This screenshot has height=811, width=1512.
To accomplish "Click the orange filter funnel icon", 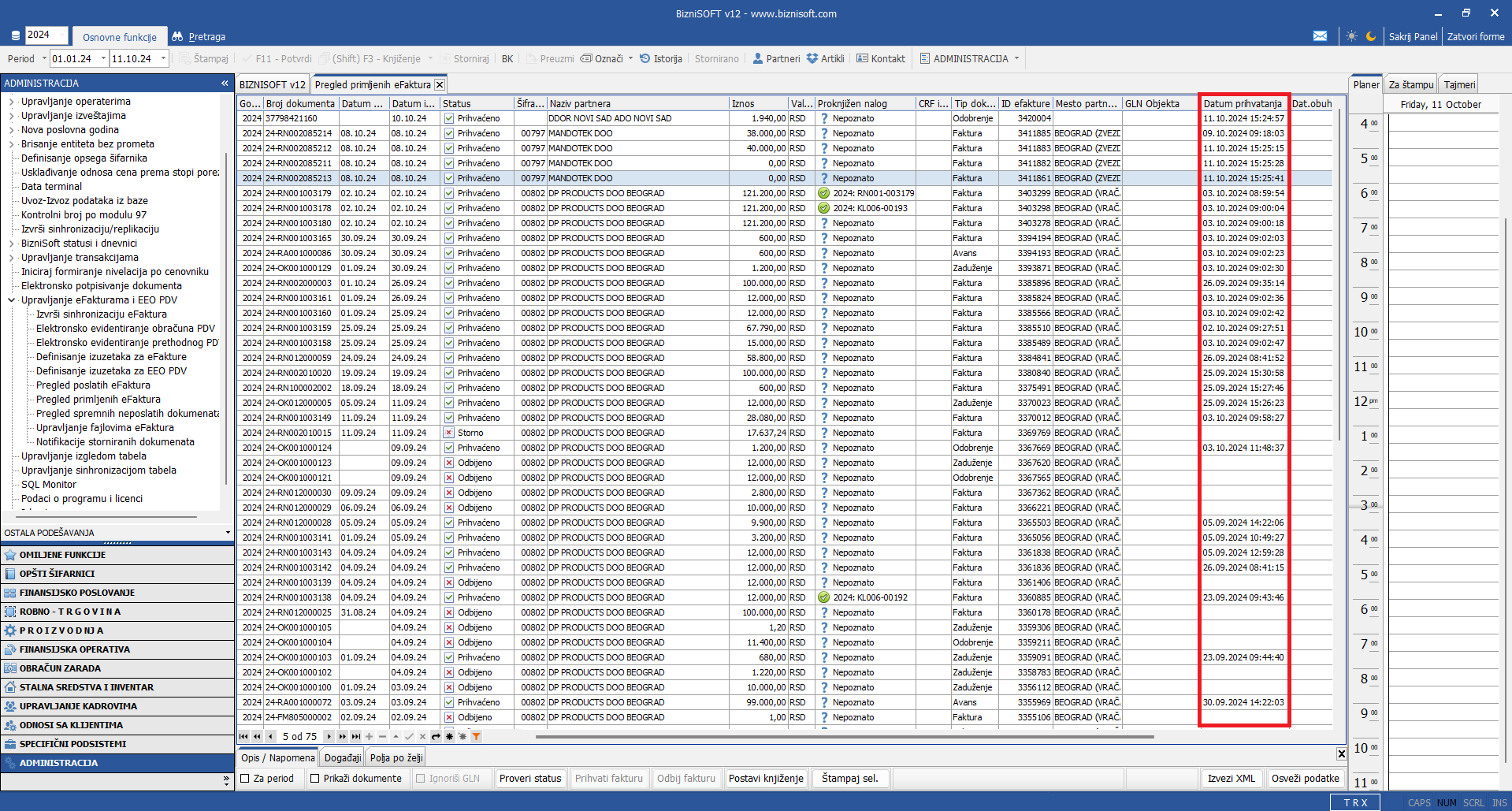I will pyautogui.click(x=476, y=737).
